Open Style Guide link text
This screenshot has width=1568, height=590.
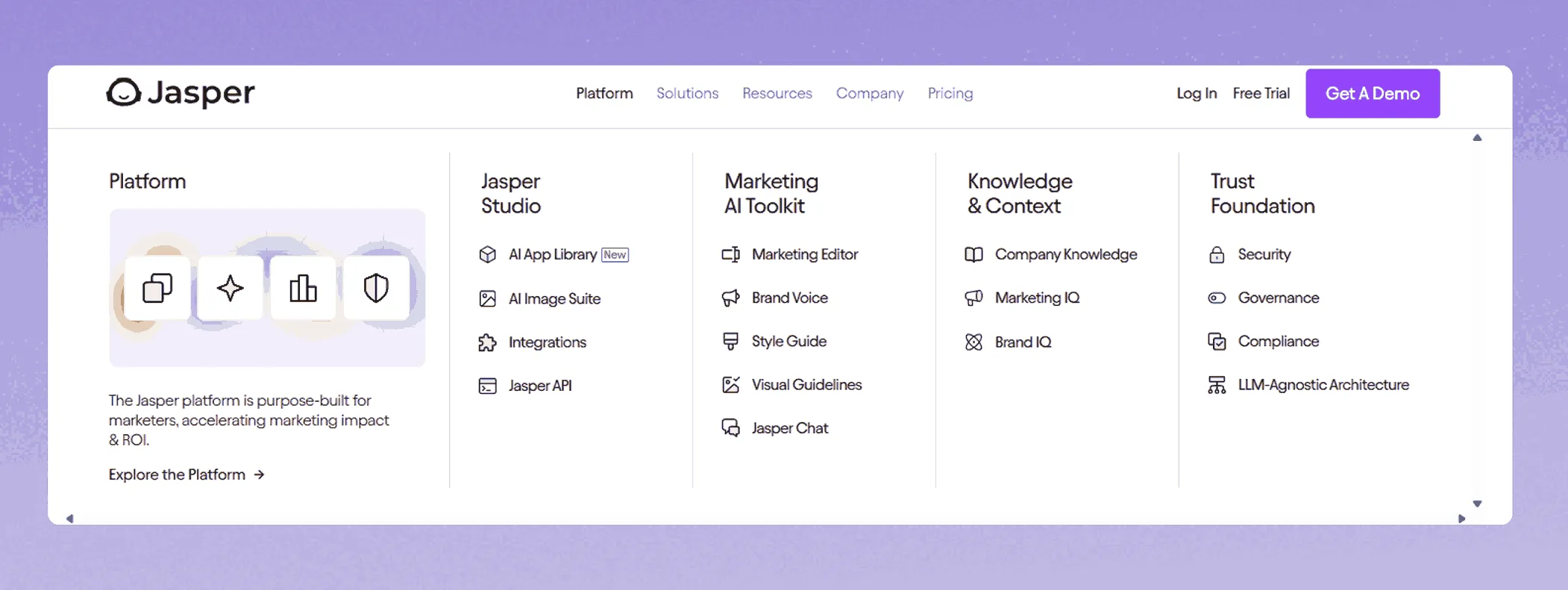click(x=789, y=341)
